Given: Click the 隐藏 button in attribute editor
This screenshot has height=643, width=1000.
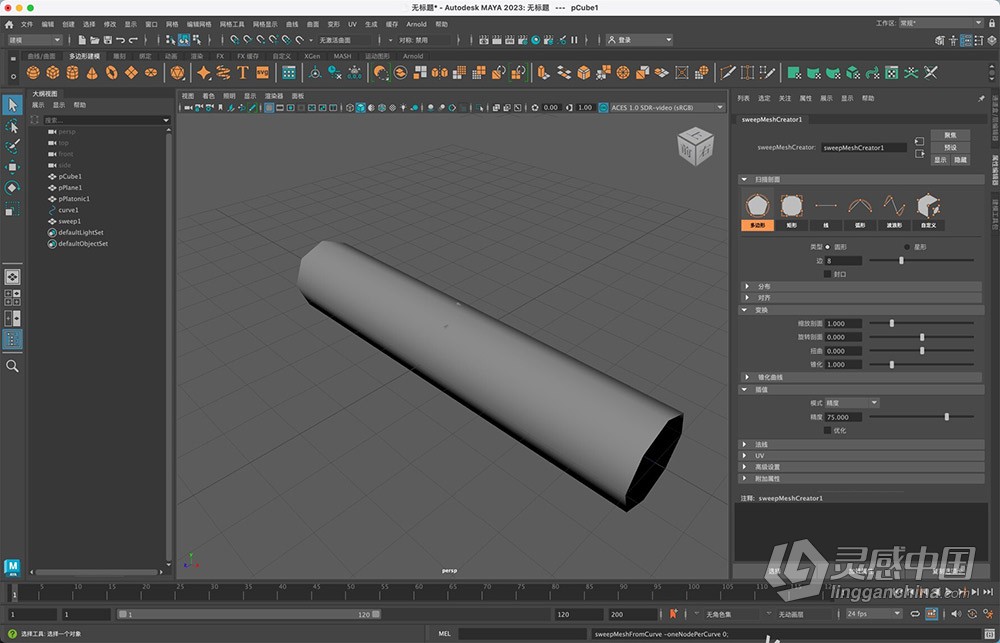Looking at the screenshot, I should click(x=960, y=160).
